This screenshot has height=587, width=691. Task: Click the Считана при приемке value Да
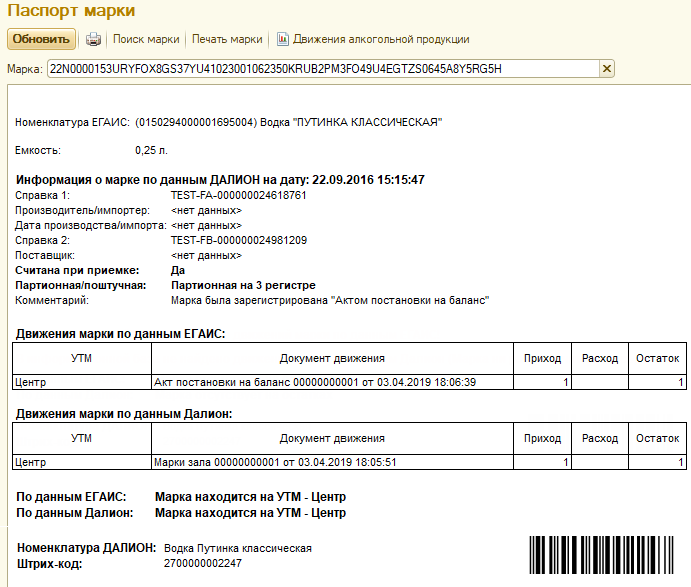click(x=178, y=270)
